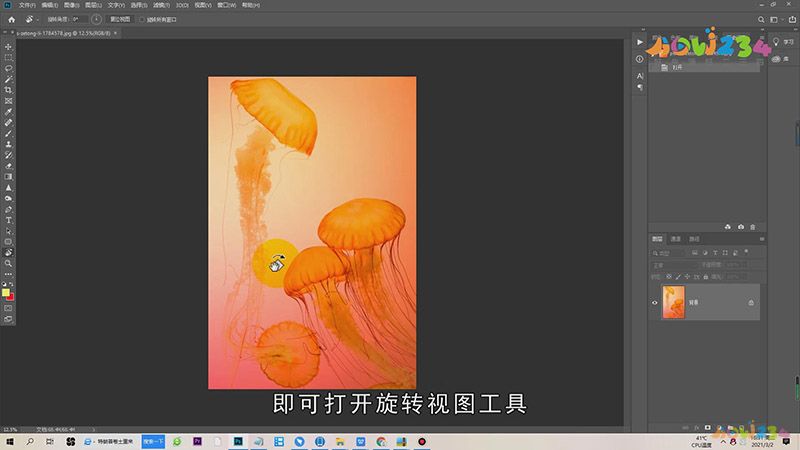The height and width of the screenshot is (450, 800).
Task: Filter layers by type layer icon
Action: [x=715, y=253]
